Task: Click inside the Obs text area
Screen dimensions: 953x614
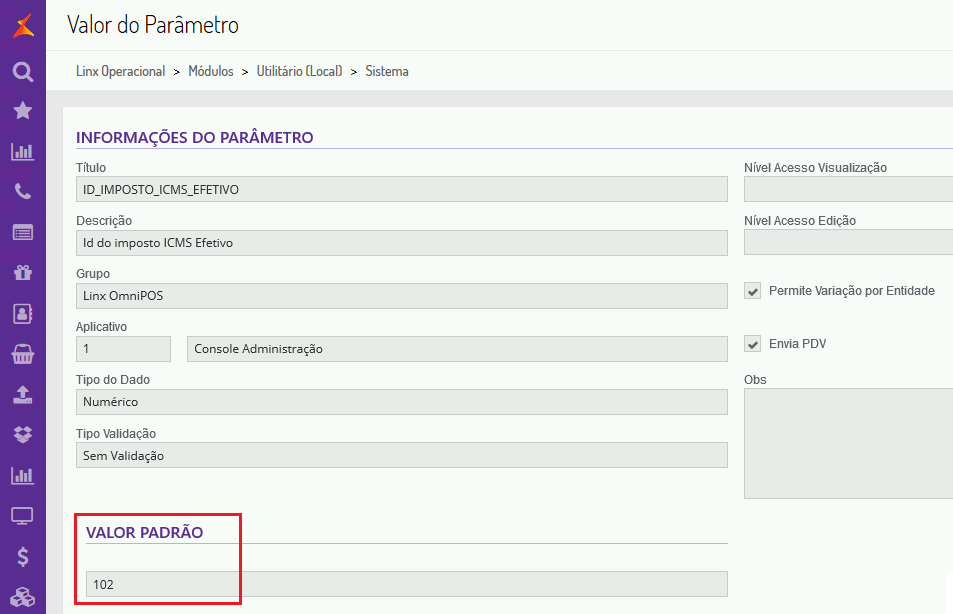Action: tap(848, 443)
